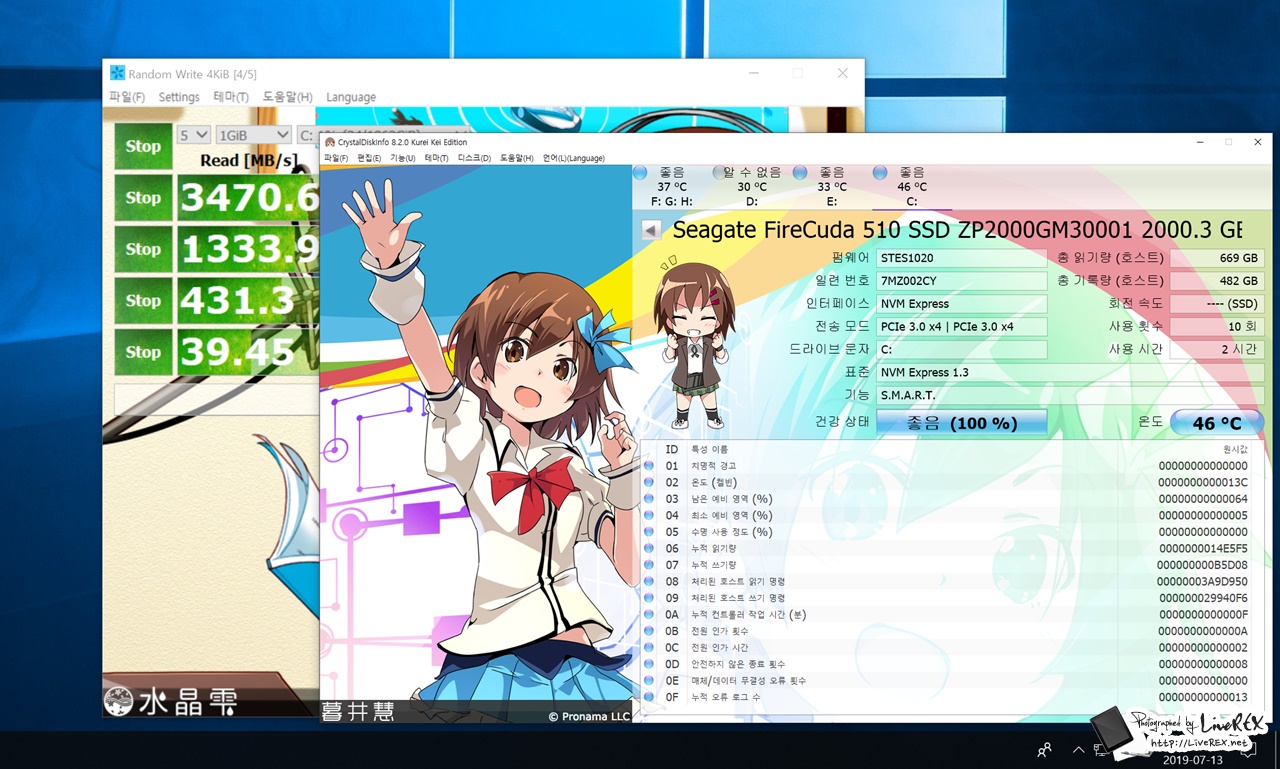Open the taskbar People icon
Viewport: 1280px width, 769px height.
pos(1044,749)
